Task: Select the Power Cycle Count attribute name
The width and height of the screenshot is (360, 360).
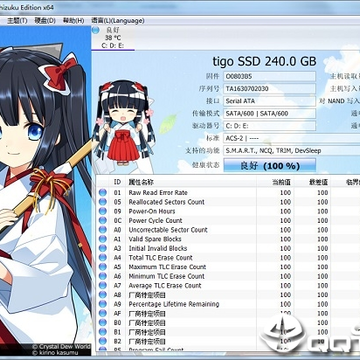Action: [x=155, y=221]
